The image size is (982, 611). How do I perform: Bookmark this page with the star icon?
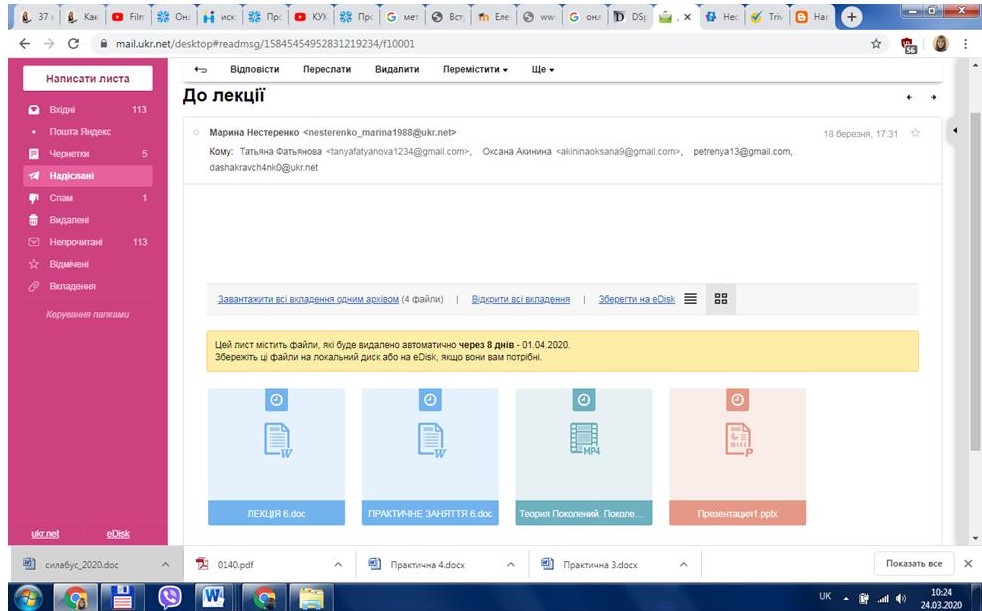click(x=877, y=44)
